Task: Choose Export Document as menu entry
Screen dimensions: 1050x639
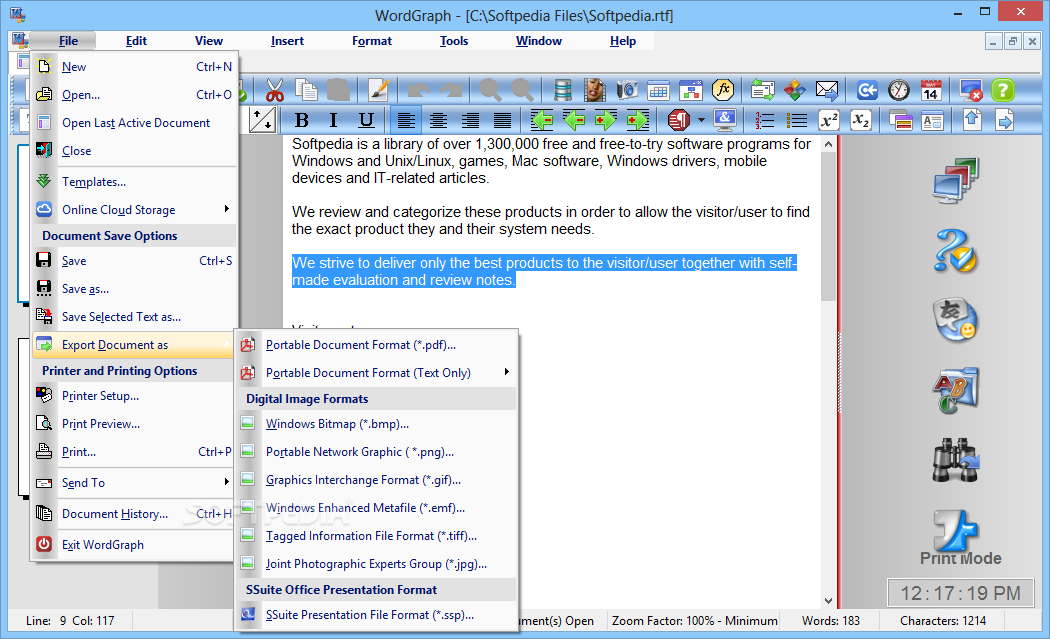Action: tap(134, 345)
